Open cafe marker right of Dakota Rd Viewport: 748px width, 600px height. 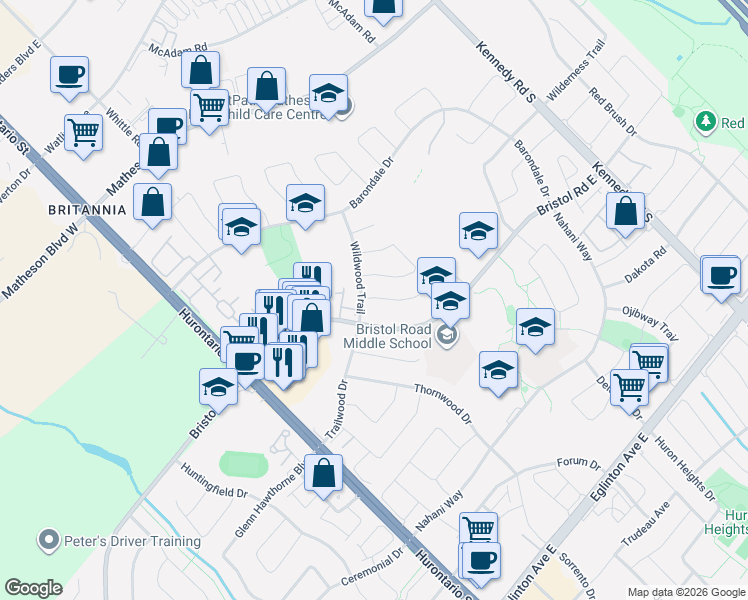coord(721,278)
